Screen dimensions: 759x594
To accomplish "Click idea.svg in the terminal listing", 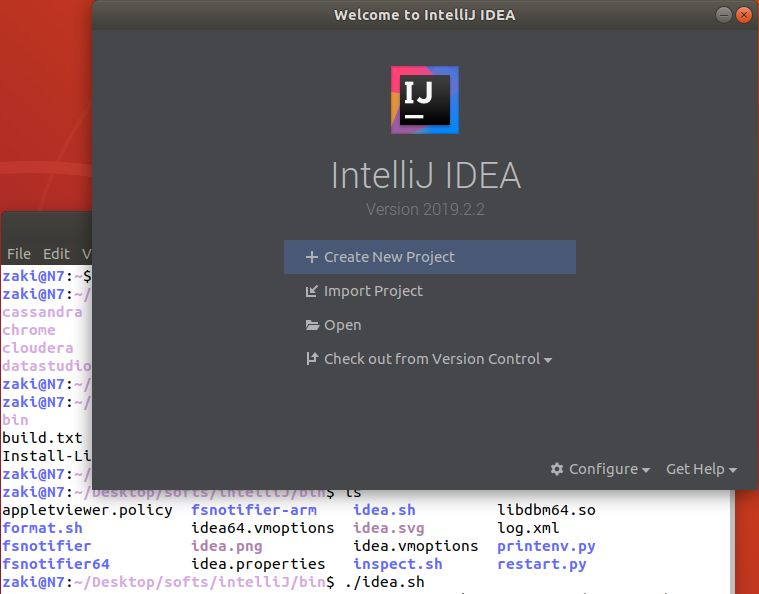I will (389, 528).
